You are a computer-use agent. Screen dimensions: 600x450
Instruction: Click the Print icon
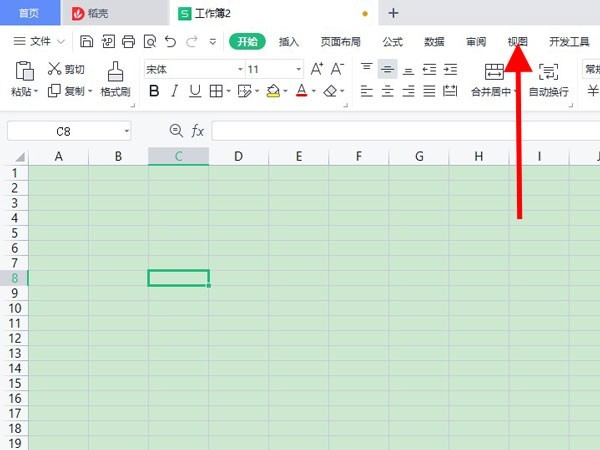pyautogui.click(x=129, y=41)
